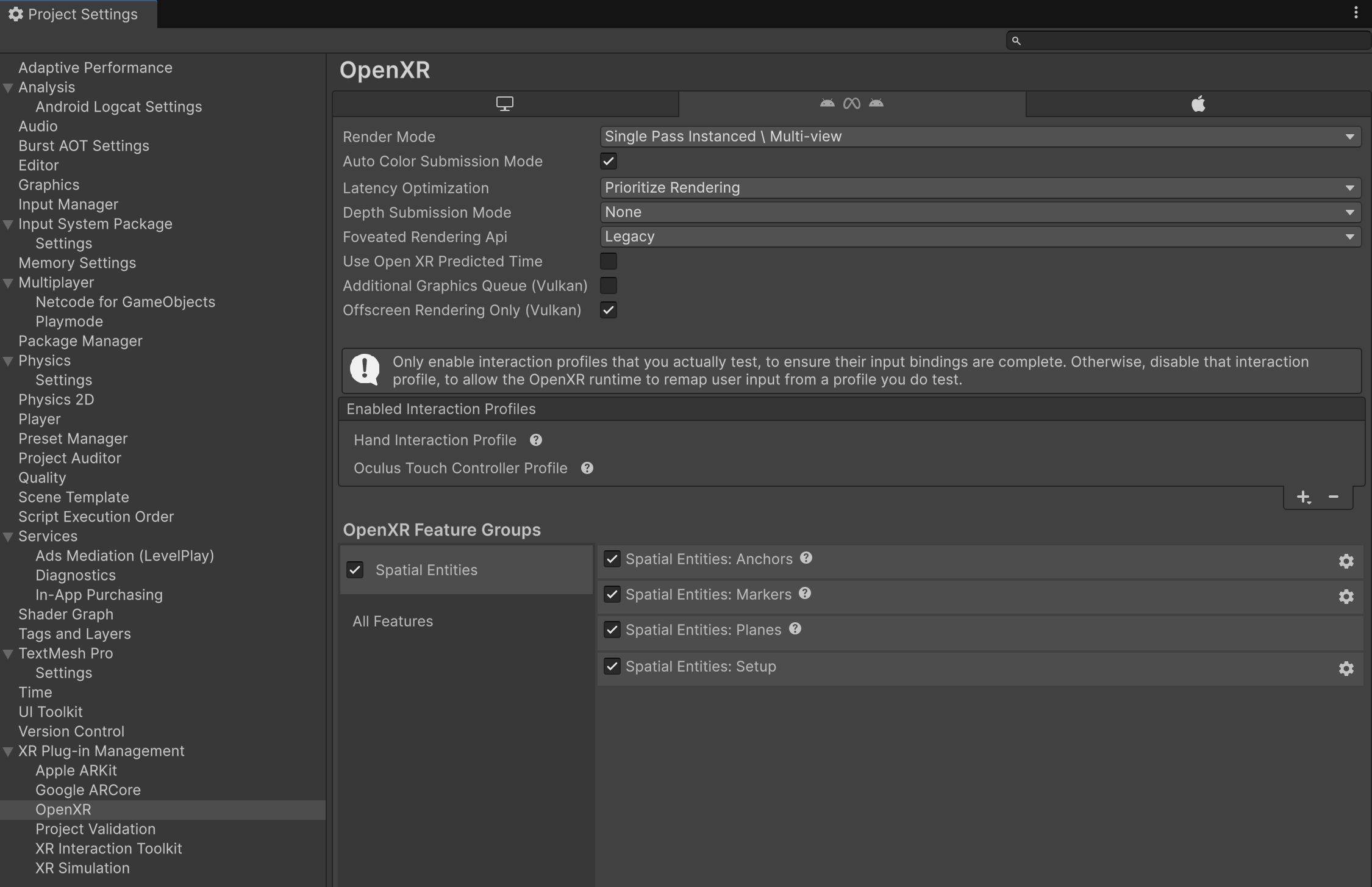Uncheck Spatial Entities: Markers feature

pyautogui.click(x=612, y=594)
